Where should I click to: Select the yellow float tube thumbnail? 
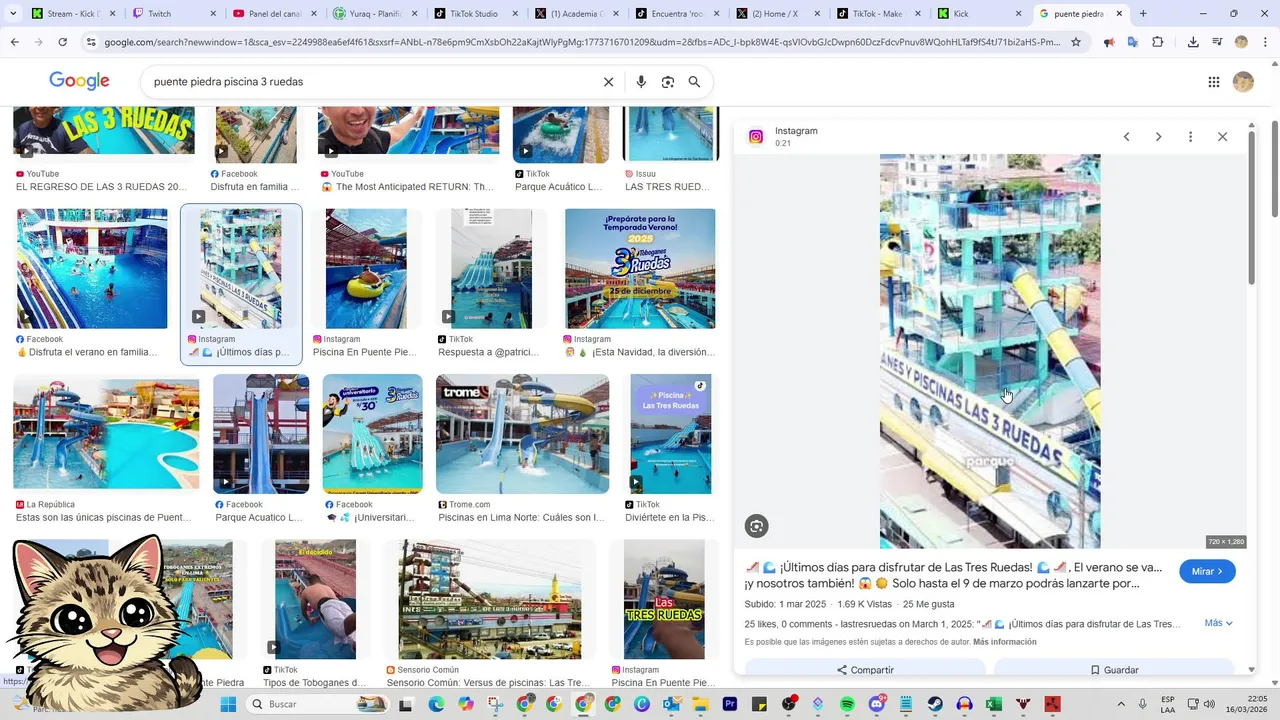[366, 268]
